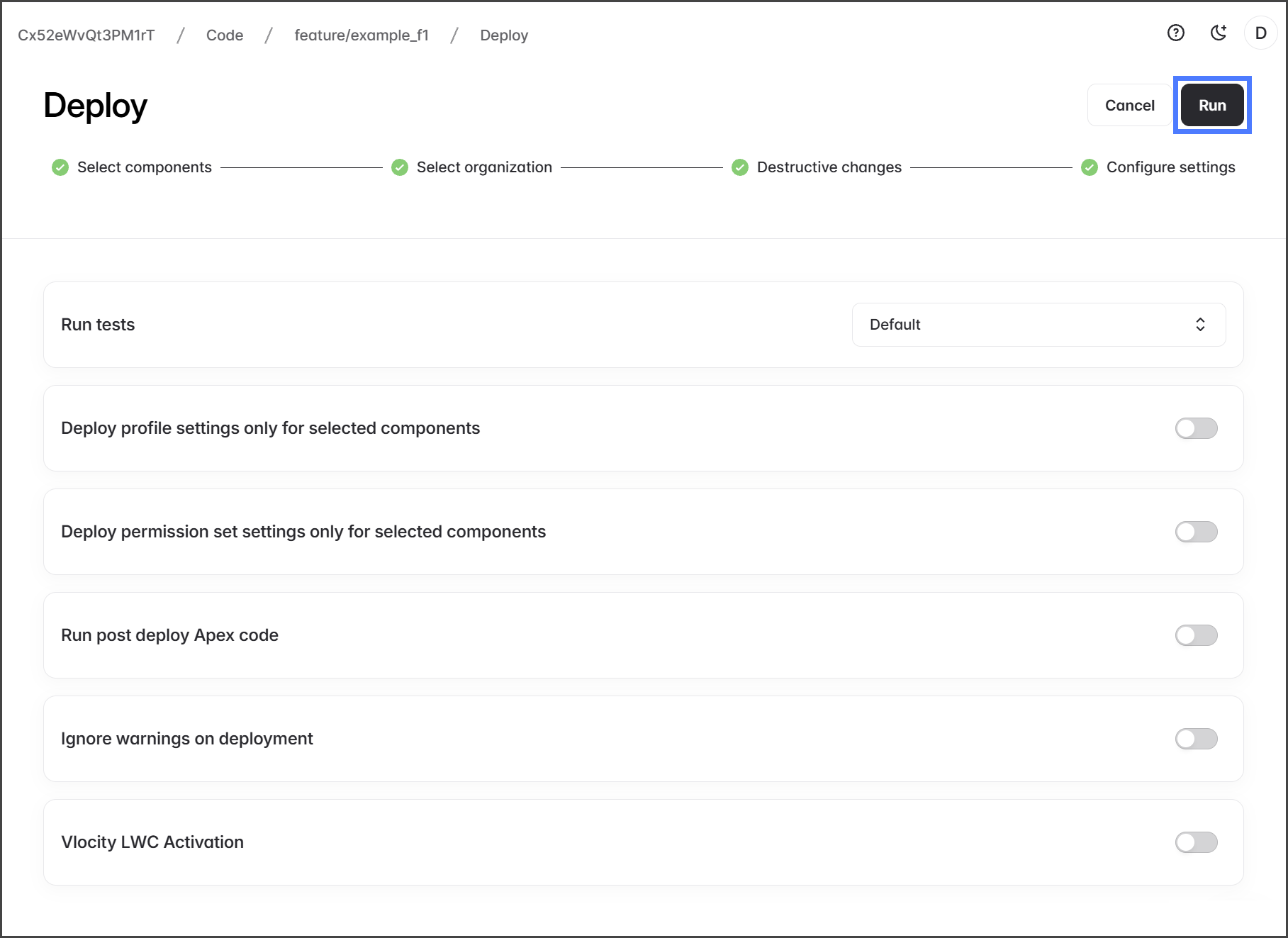Open the help question mark icon

pyautogui.click(x=1175, y=33)
